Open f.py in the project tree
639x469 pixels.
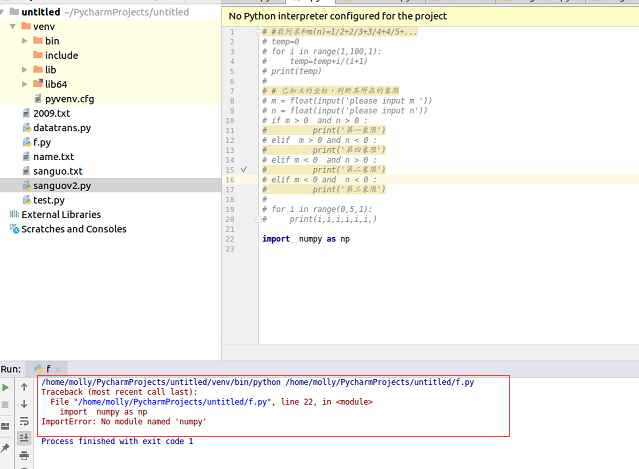(x=42, y=143)
